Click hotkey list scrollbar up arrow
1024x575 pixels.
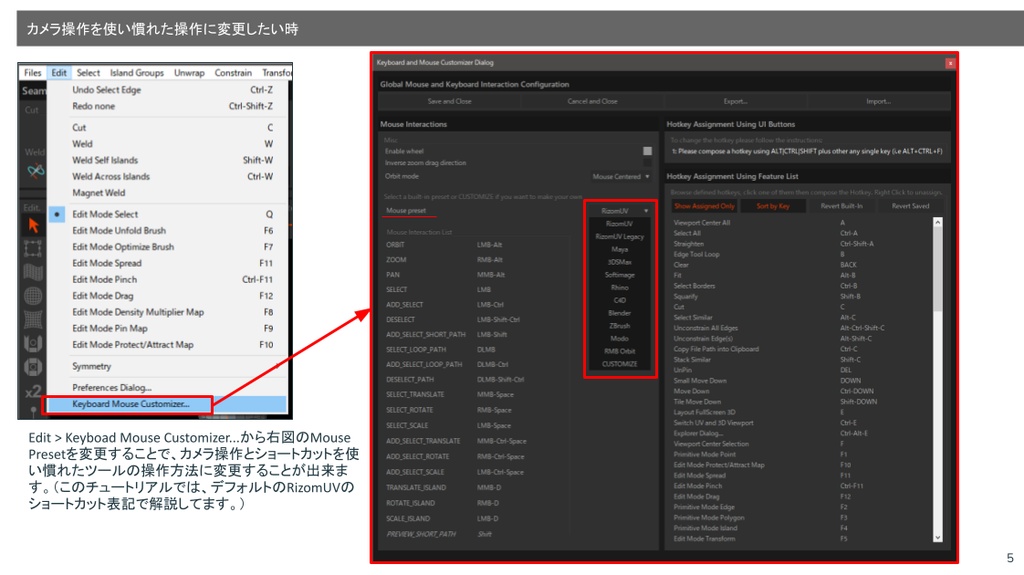[x=938, y=222]
